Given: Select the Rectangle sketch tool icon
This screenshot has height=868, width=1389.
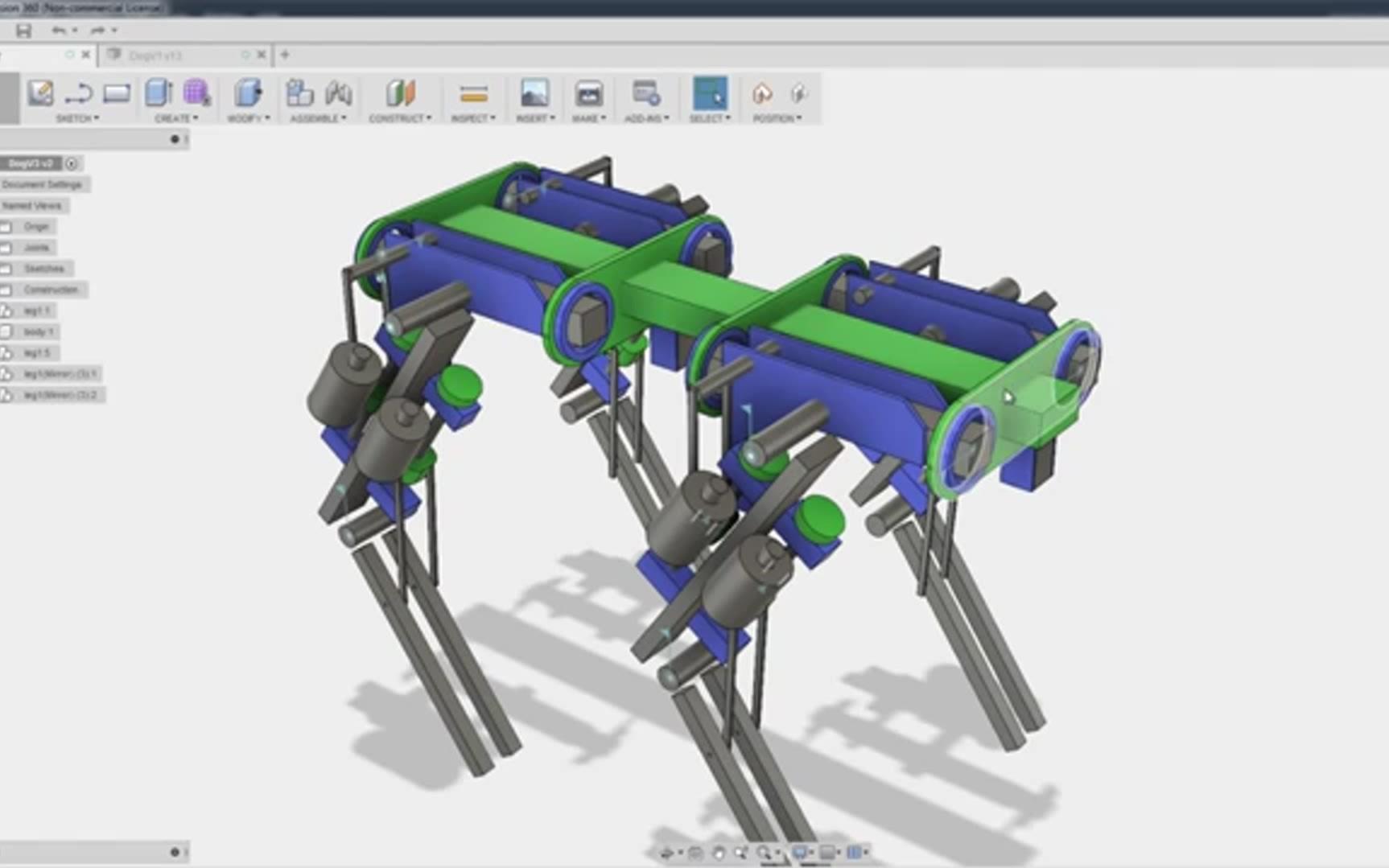Looking at the screenshot, I should pyautogui.click(x=117, y=93).
